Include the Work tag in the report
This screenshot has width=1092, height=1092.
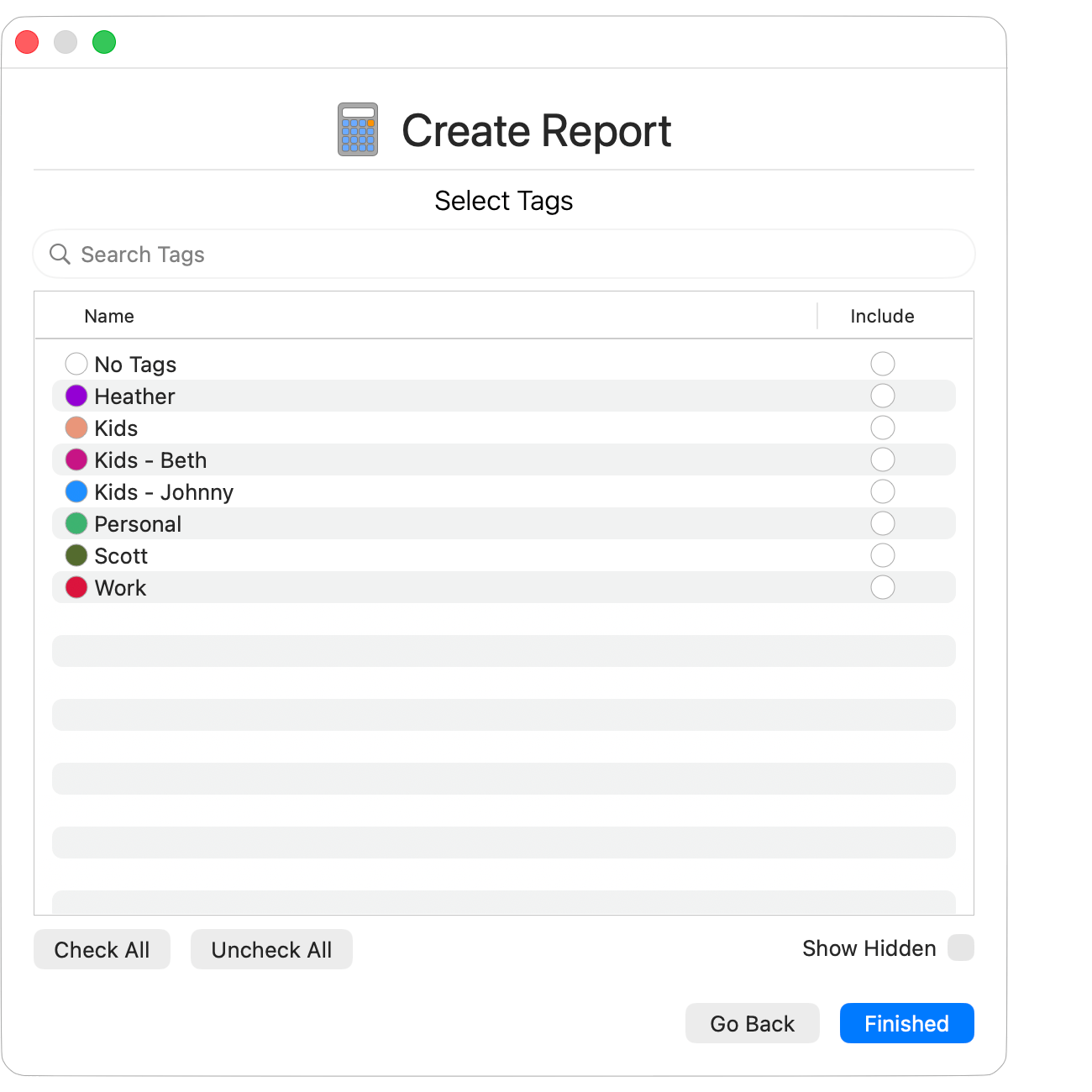pos(883,587)
